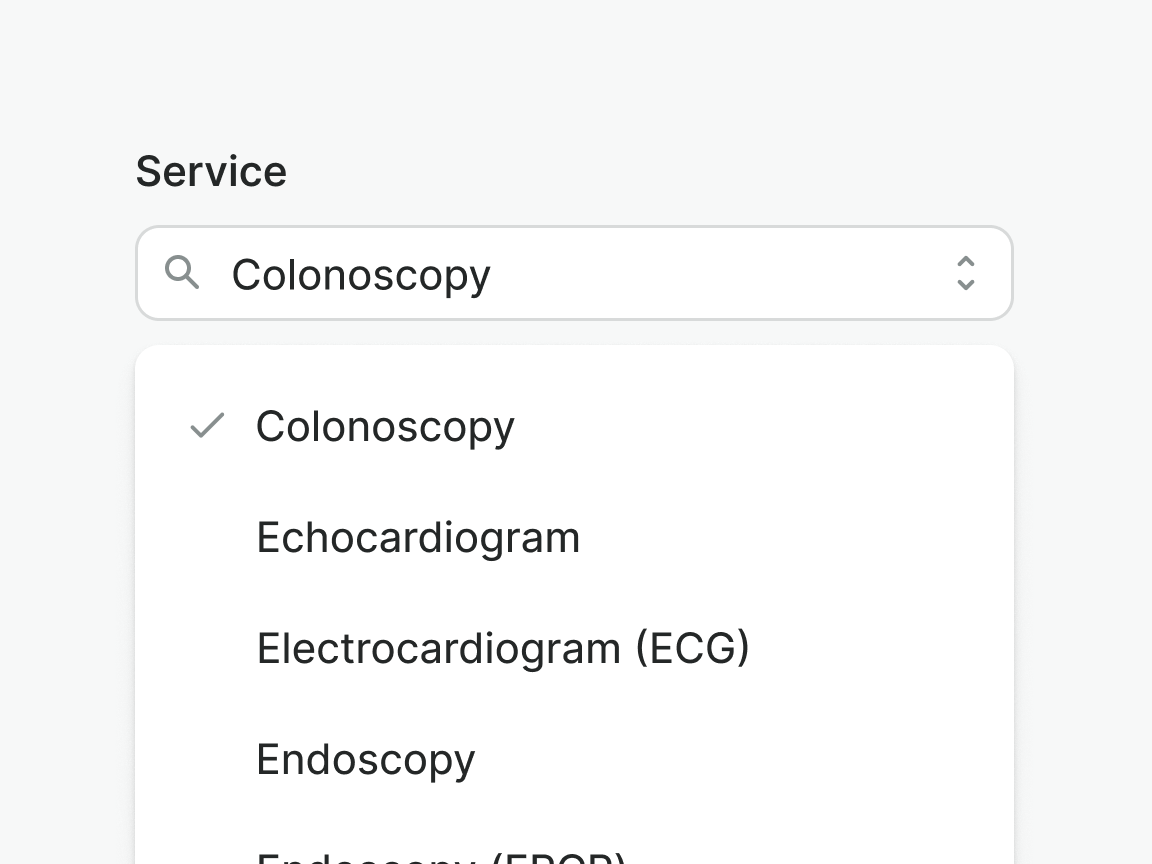Viewport: 1152px width, 864px height.
Task: Hit the sort-style arrows at combobox right edge
Action: click(x=965, y=273)
